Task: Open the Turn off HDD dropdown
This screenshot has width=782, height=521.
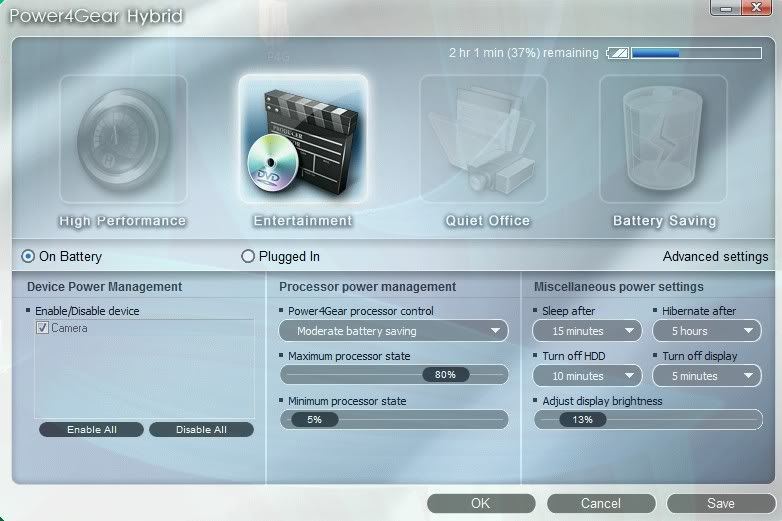Action: coord(587,376)
